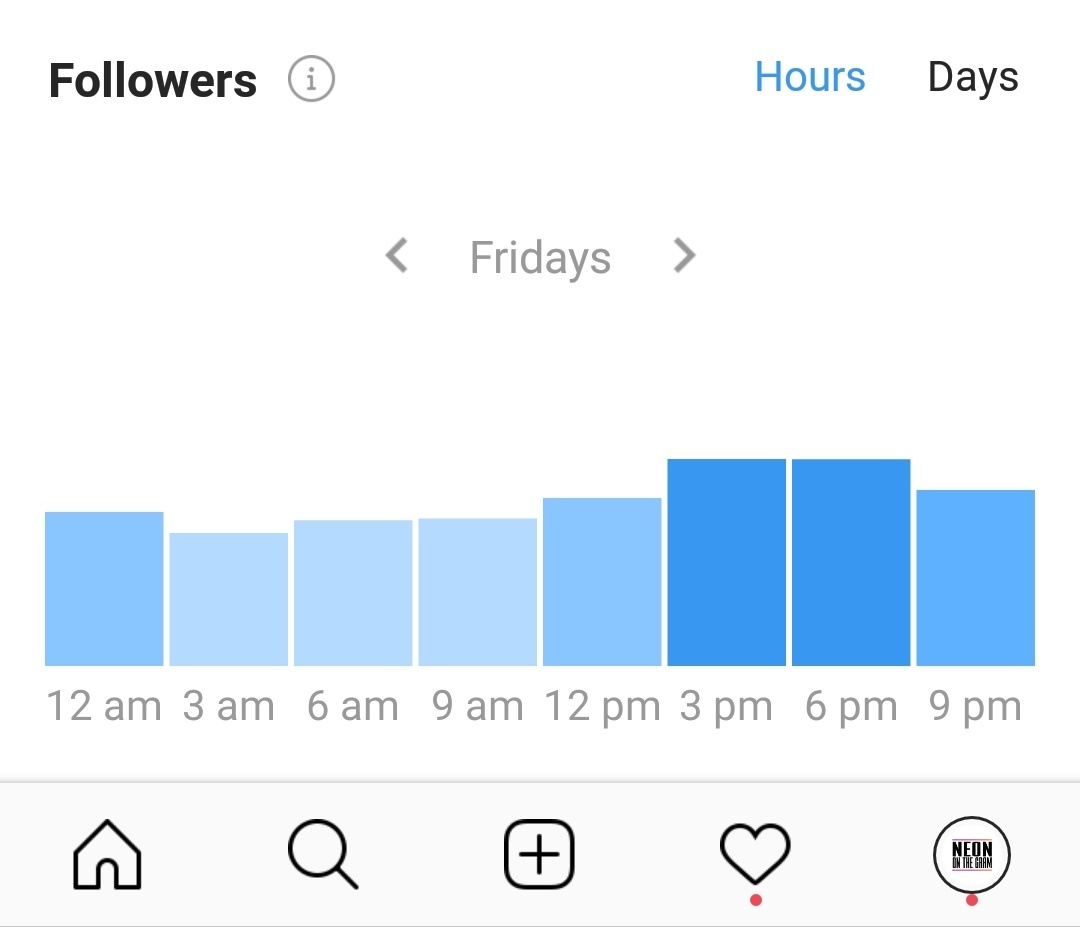This screenshot has height=927, width=1080.
Task: Select the 6 pm activity bar
Action: pyautogui.click(x=850, y=560)
